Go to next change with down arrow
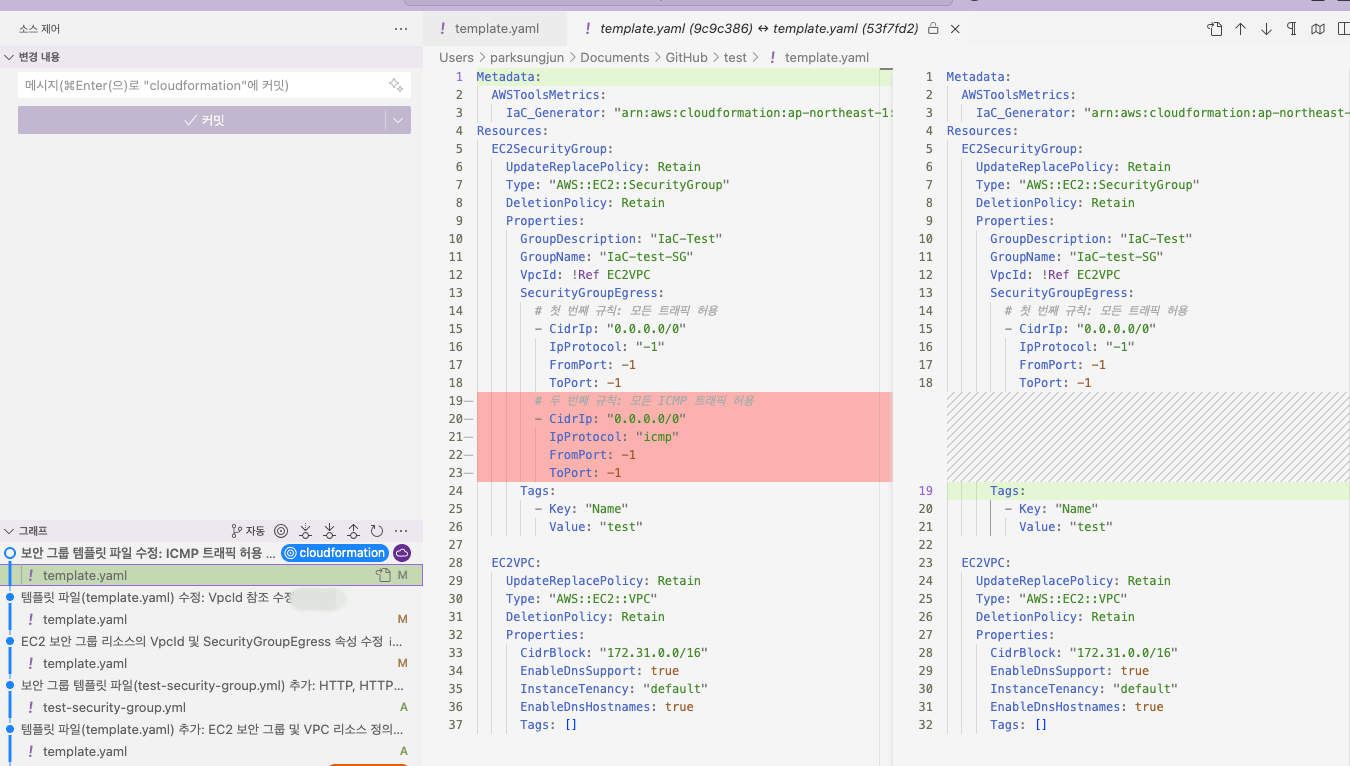Viewport: 1350px width, 766px height. coord(1266,29)
